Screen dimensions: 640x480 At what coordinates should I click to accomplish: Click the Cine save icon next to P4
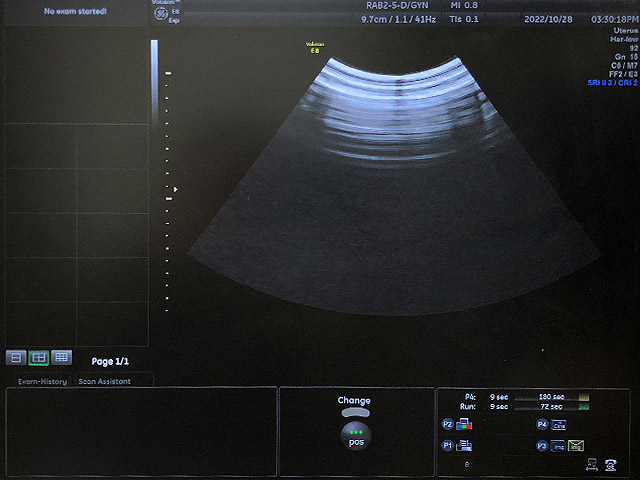coord(558,425)
